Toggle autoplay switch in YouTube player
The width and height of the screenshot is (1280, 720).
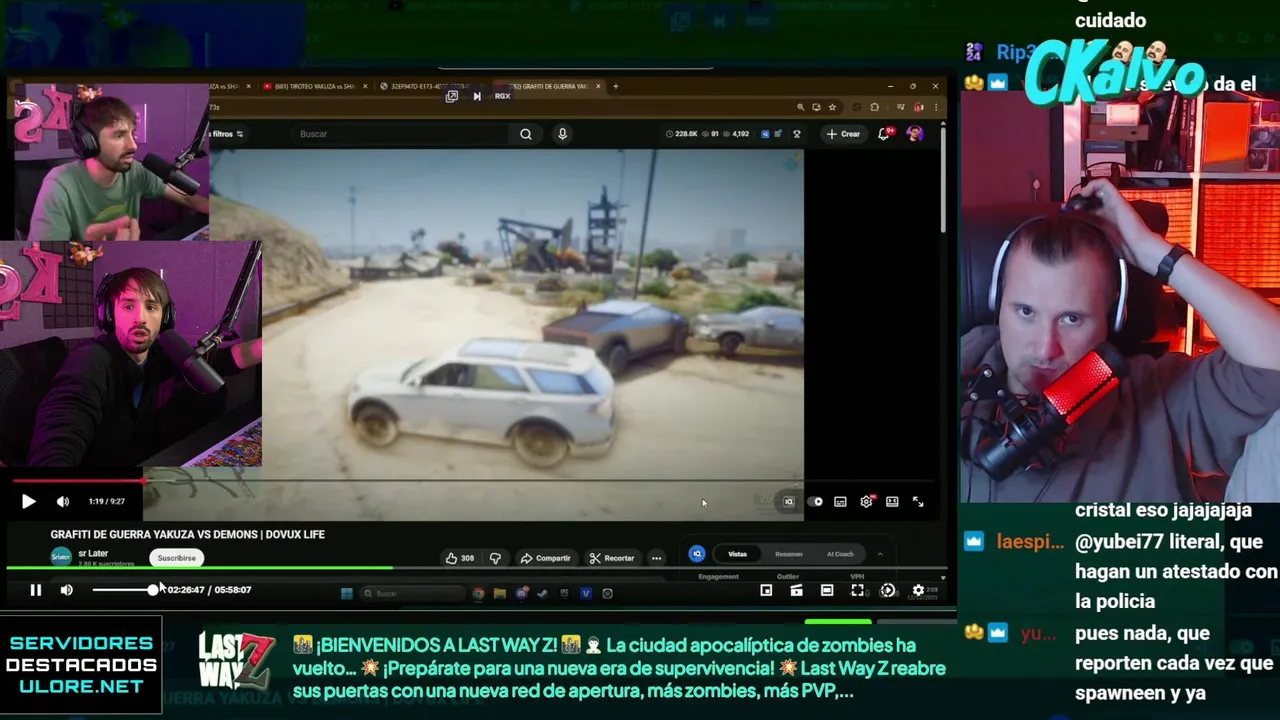click(817, 502)
